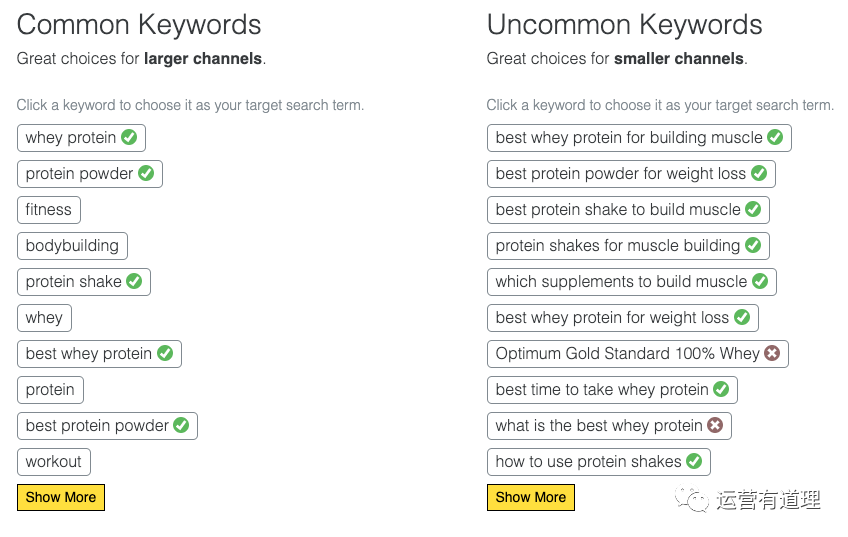848x537 pixels.
Task: Pick the single-word 'whey' keyword tag
Action: [44, 318]
